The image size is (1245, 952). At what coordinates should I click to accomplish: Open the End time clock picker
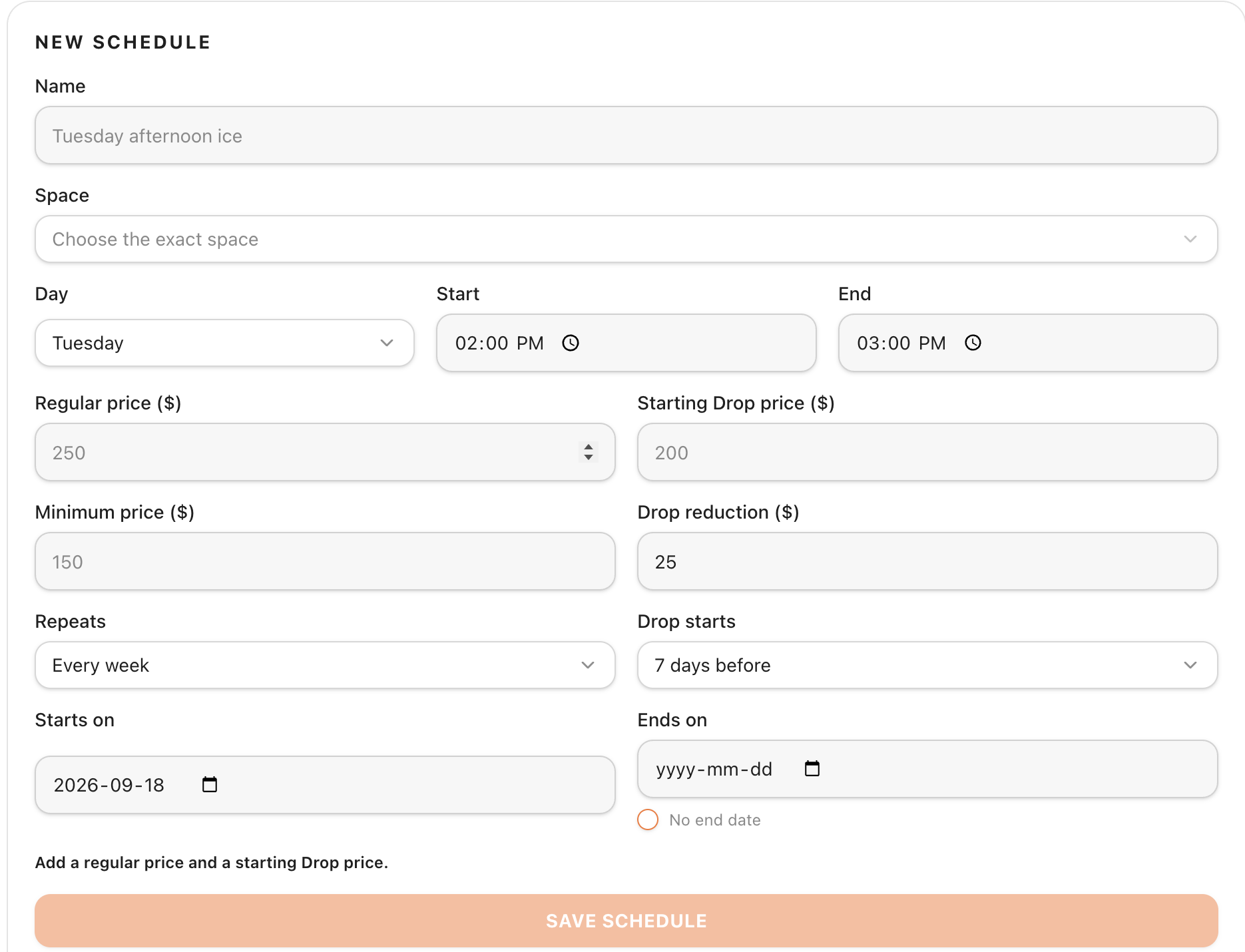pos(973,343)
